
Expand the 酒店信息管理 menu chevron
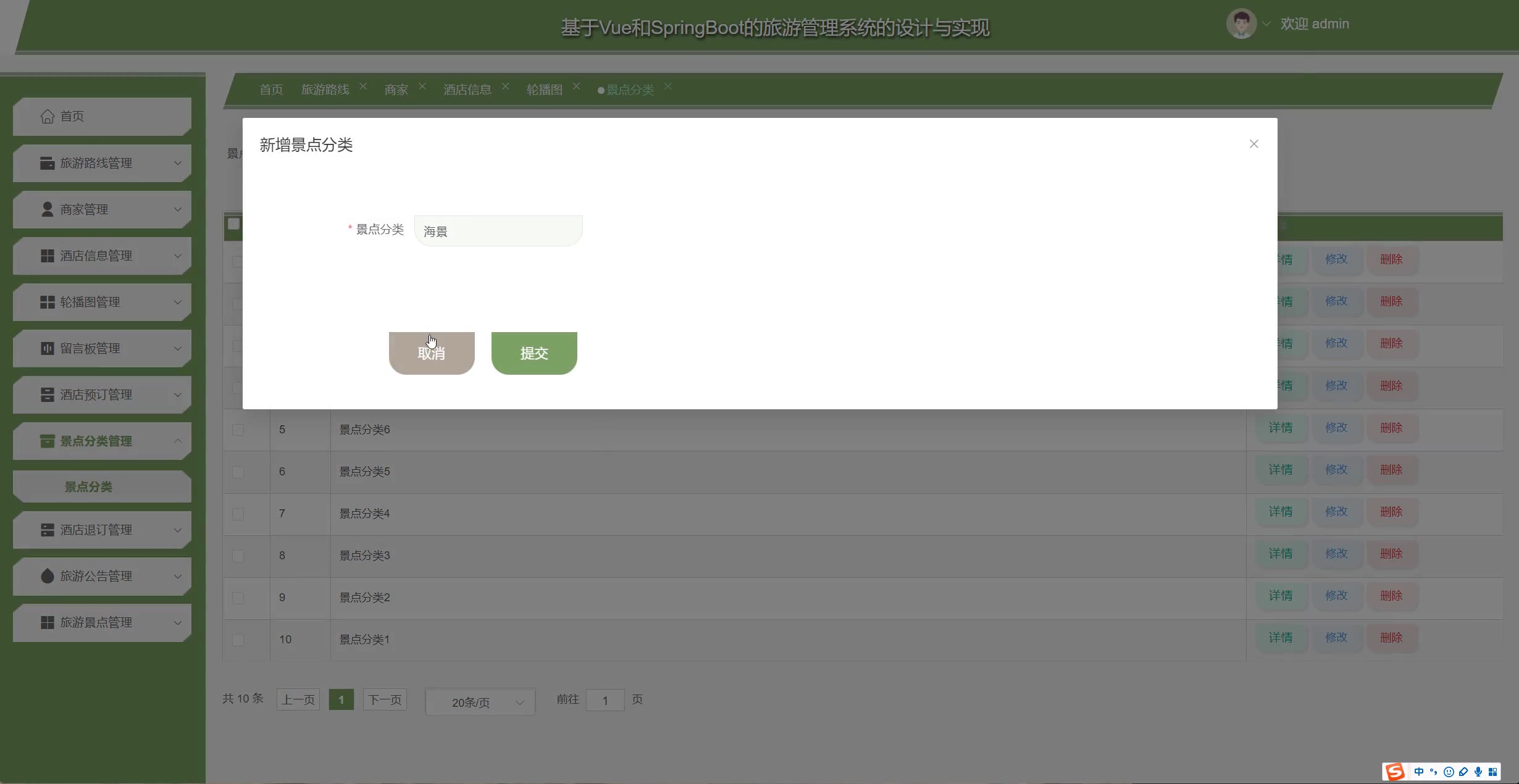click(178, 256)
